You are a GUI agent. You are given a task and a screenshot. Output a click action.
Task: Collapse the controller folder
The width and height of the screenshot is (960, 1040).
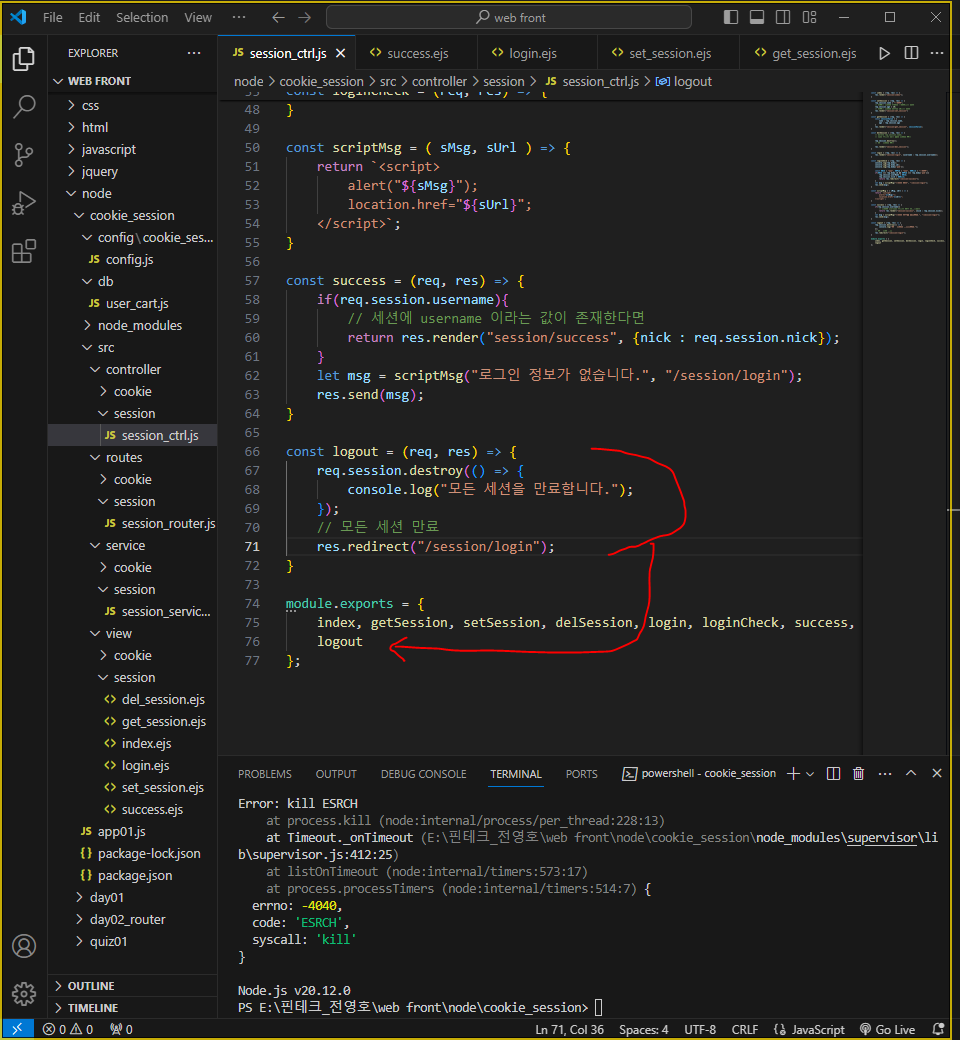133,369
